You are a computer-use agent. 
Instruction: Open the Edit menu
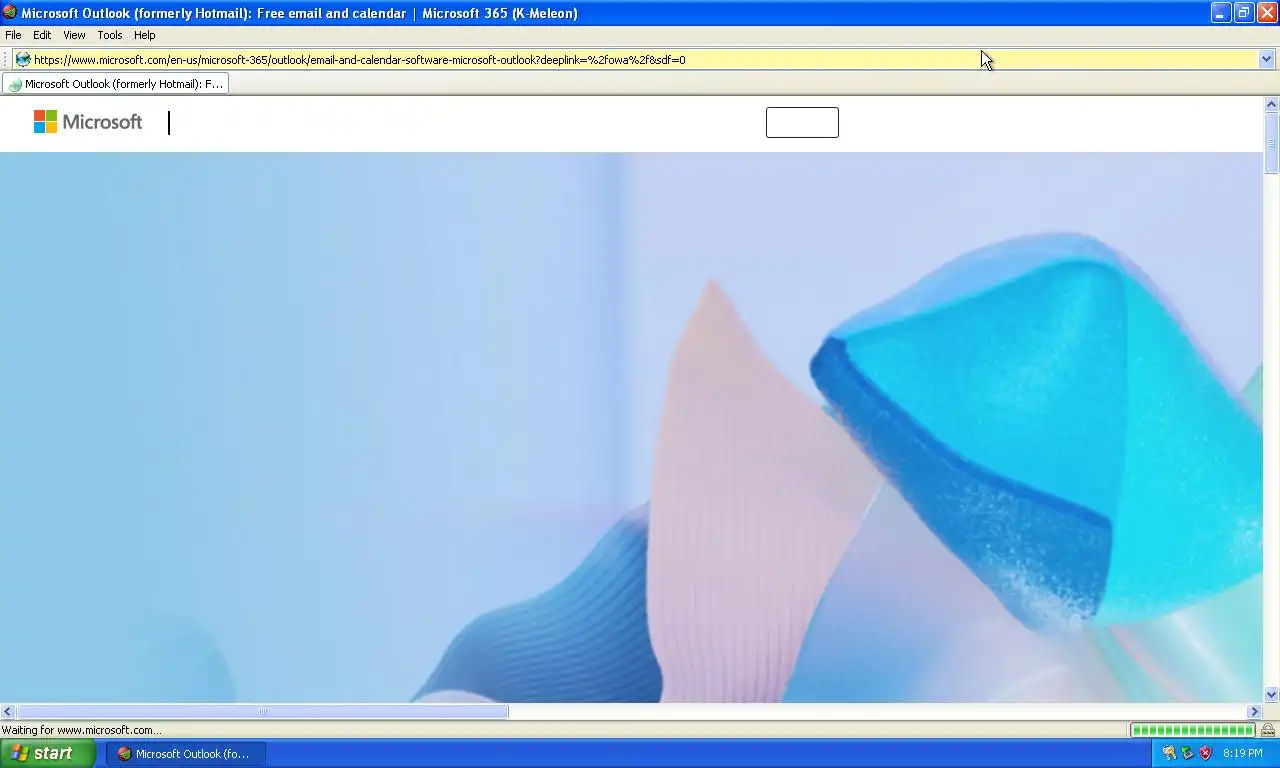tap(42, 35)
